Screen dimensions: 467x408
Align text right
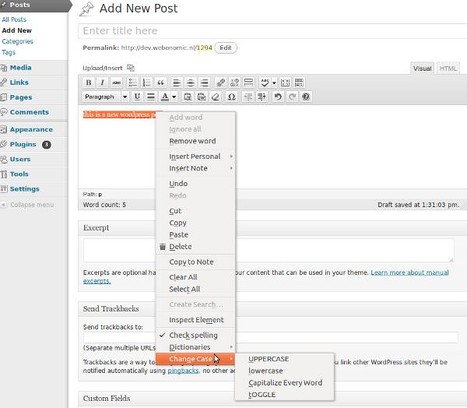204,83
